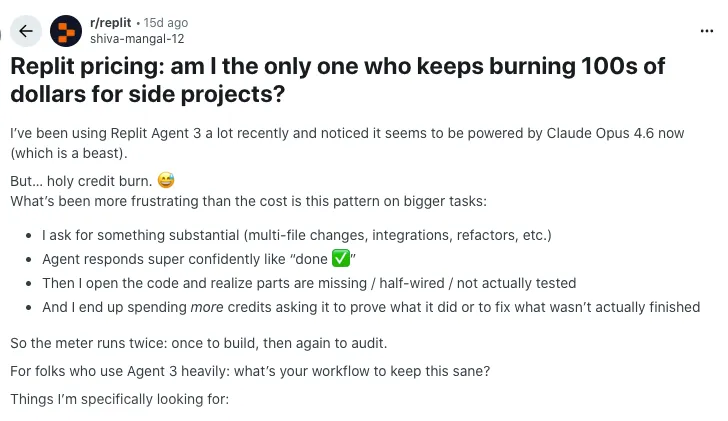The image size is (728, 421).
Task: Open the r/replit community avatar icon
Action: [x=66, y=31]
